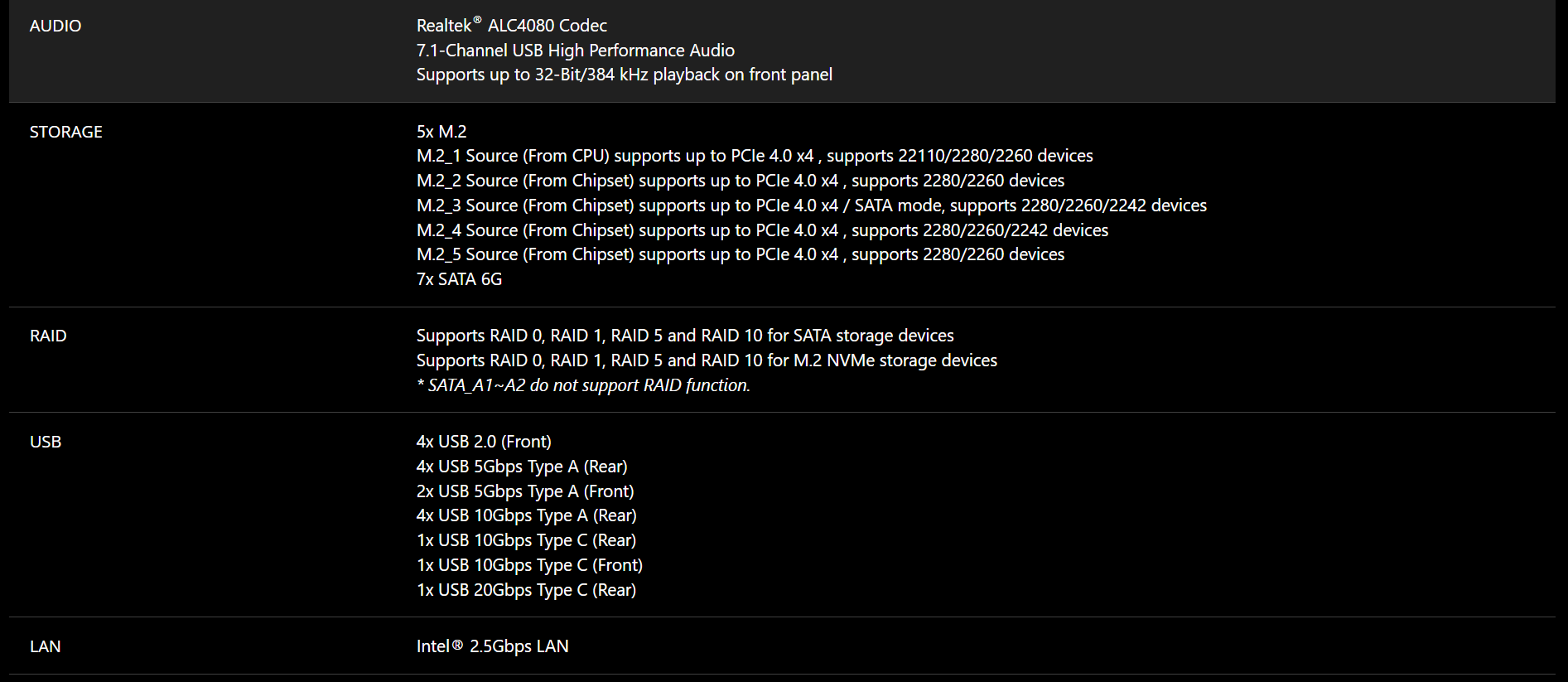The image size is (1568, 682).
Task: Click the 7.1-Channel USB High Performance Audio line
Action: 575,51
